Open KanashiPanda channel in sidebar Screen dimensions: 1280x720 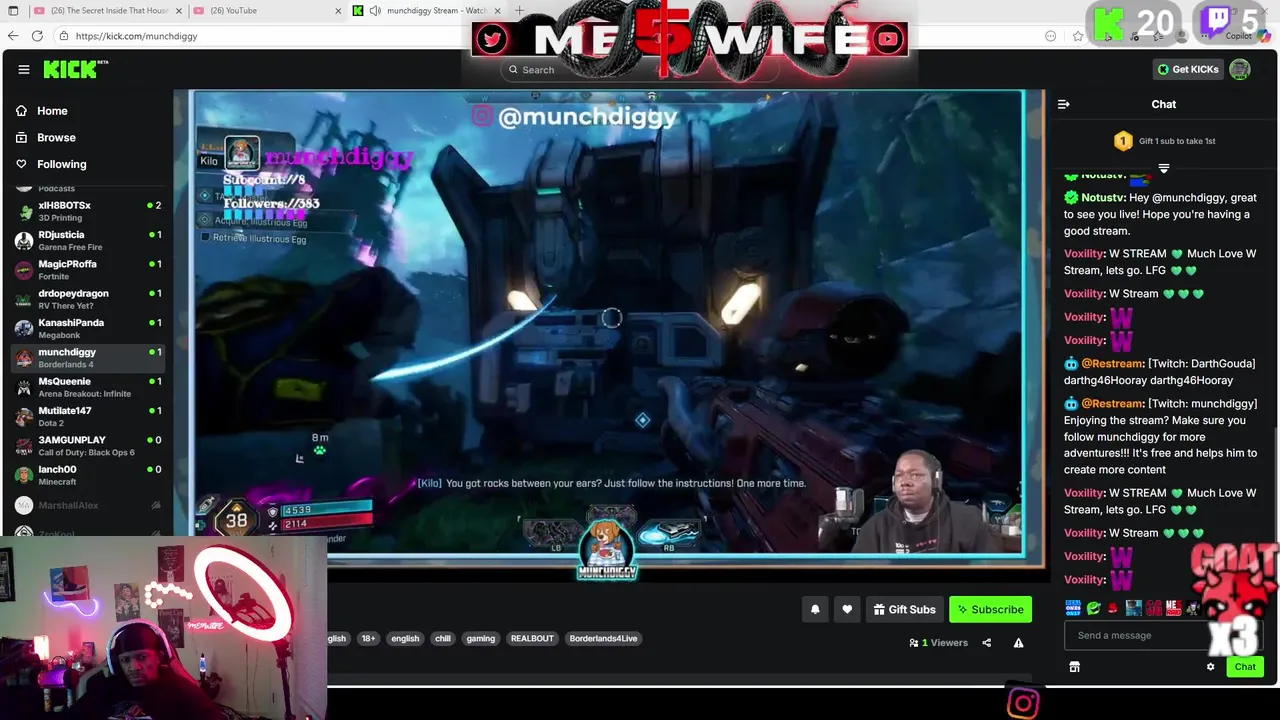pyautogui.click(x=88, y=328)
